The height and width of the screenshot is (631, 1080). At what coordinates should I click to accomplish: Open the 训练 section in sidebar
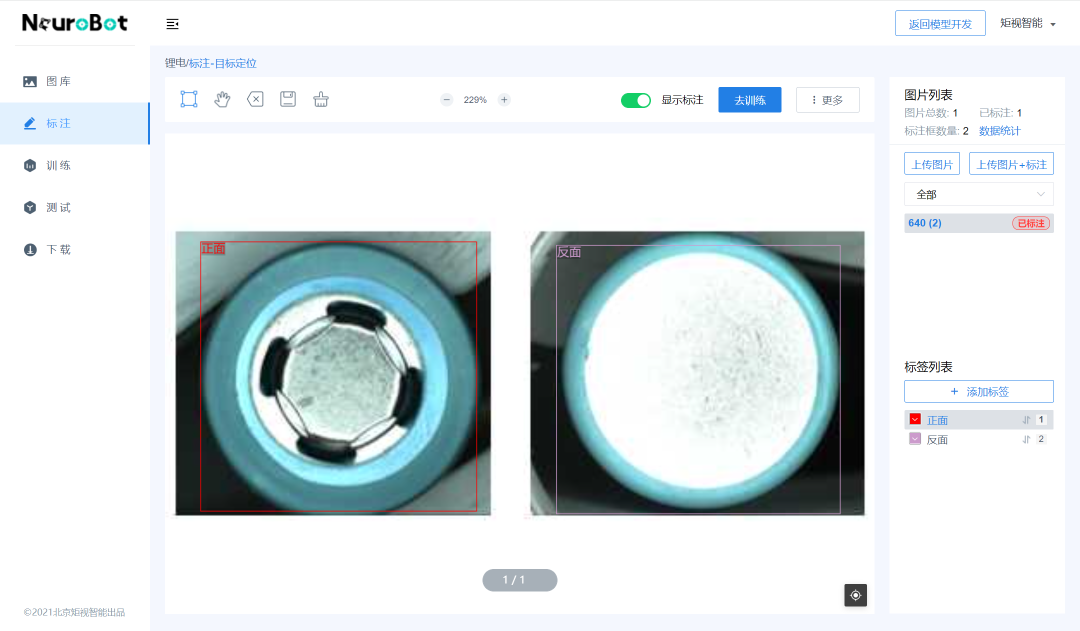tap(58, 166)
